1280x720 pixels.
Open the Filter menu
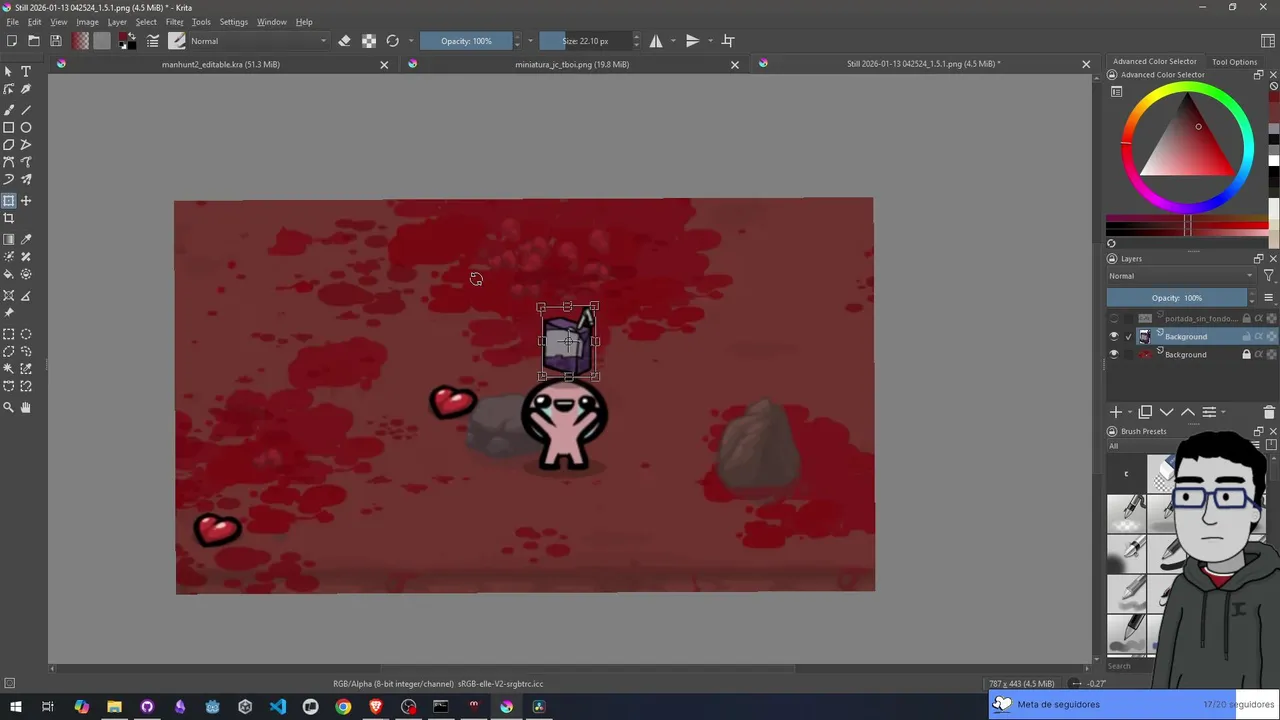point(174,22)
